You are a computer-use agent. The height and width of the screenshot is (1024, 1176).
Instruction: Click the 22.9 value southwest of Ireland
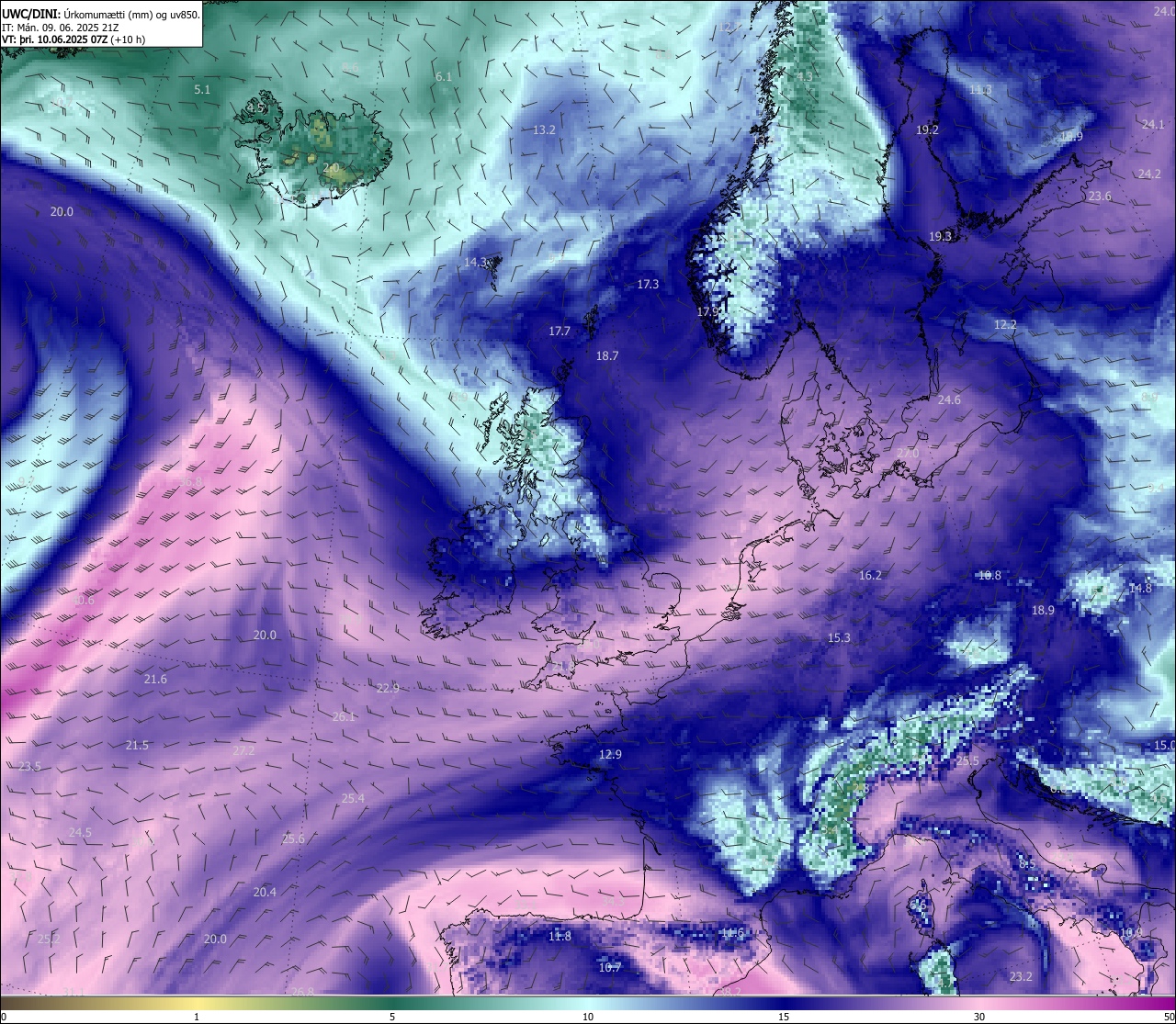(388, 689)
